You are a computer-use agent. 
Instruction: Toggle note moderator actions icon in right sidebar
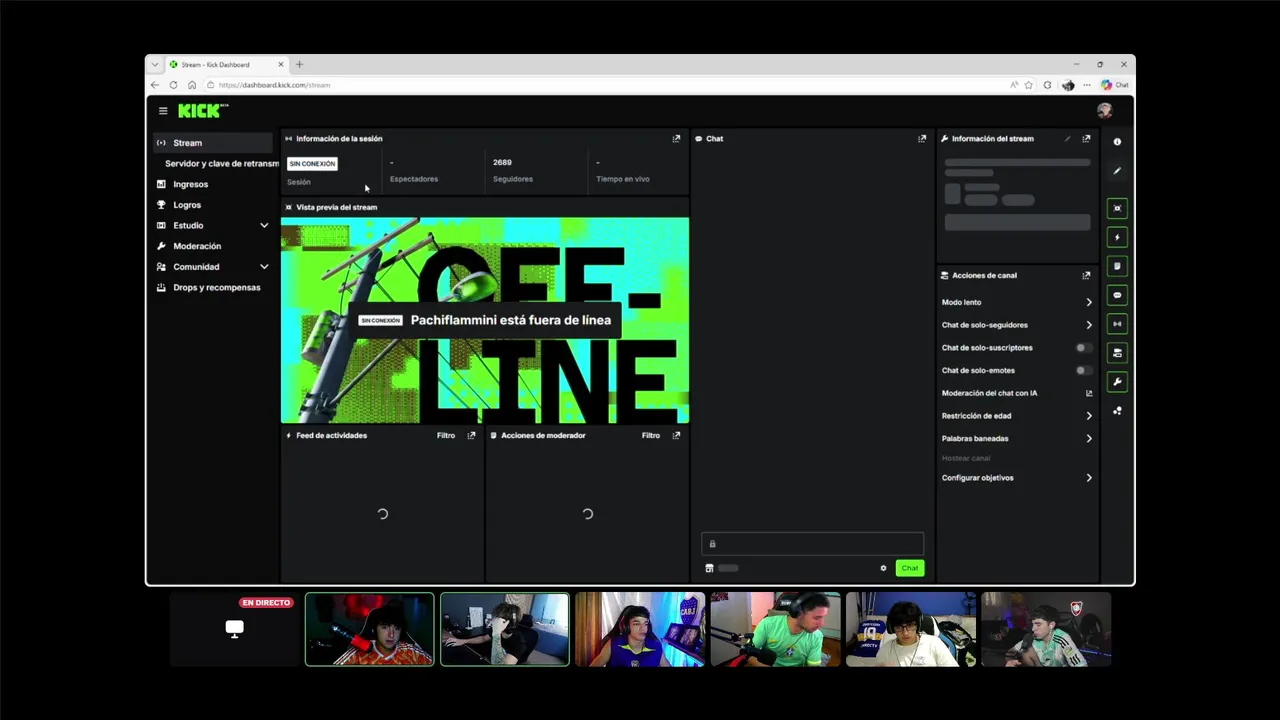click(x=1117, y=266)
